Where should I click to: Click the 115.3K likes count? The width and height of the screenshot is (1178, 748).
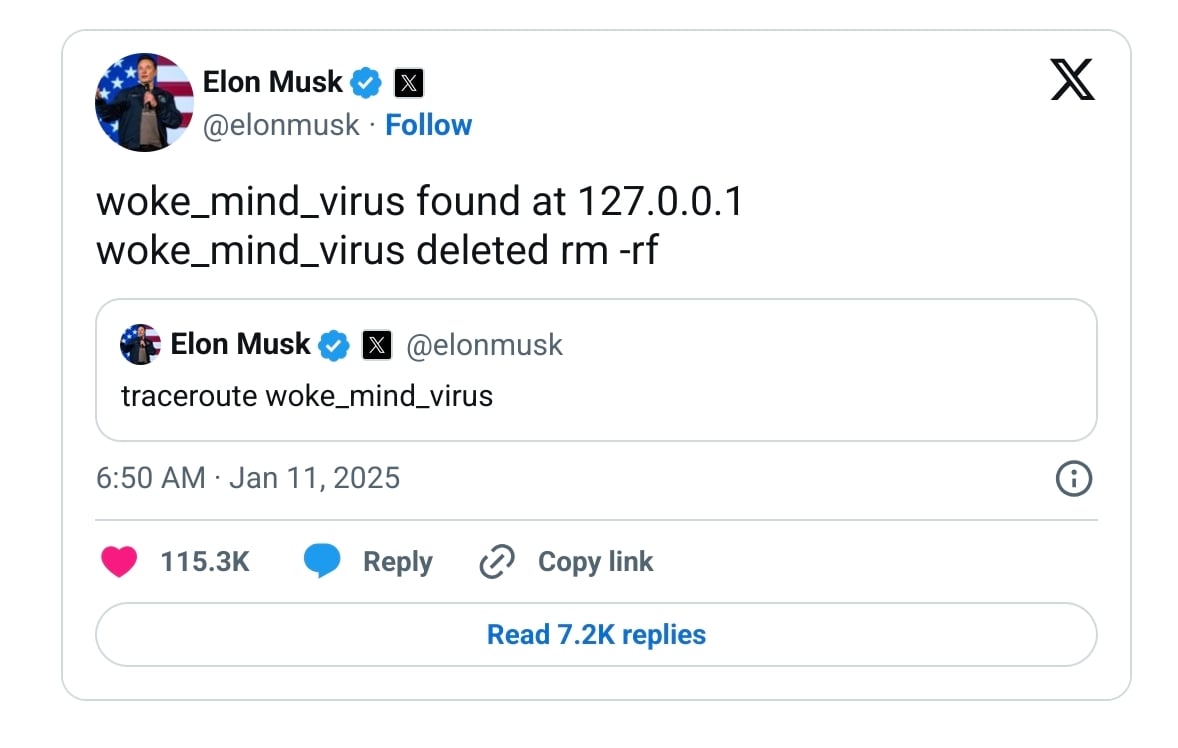pyautogui.click(x=204, y=562)
